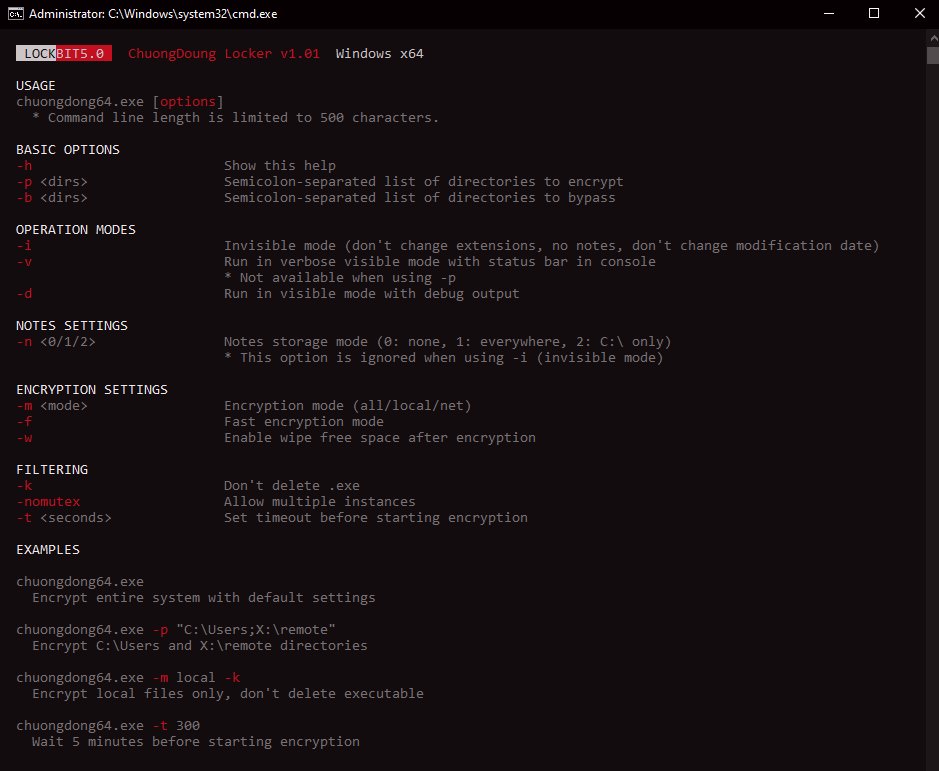Click the -nomutex multiple instances option
The image size is (939, 771).
click(x=47, y=501)
